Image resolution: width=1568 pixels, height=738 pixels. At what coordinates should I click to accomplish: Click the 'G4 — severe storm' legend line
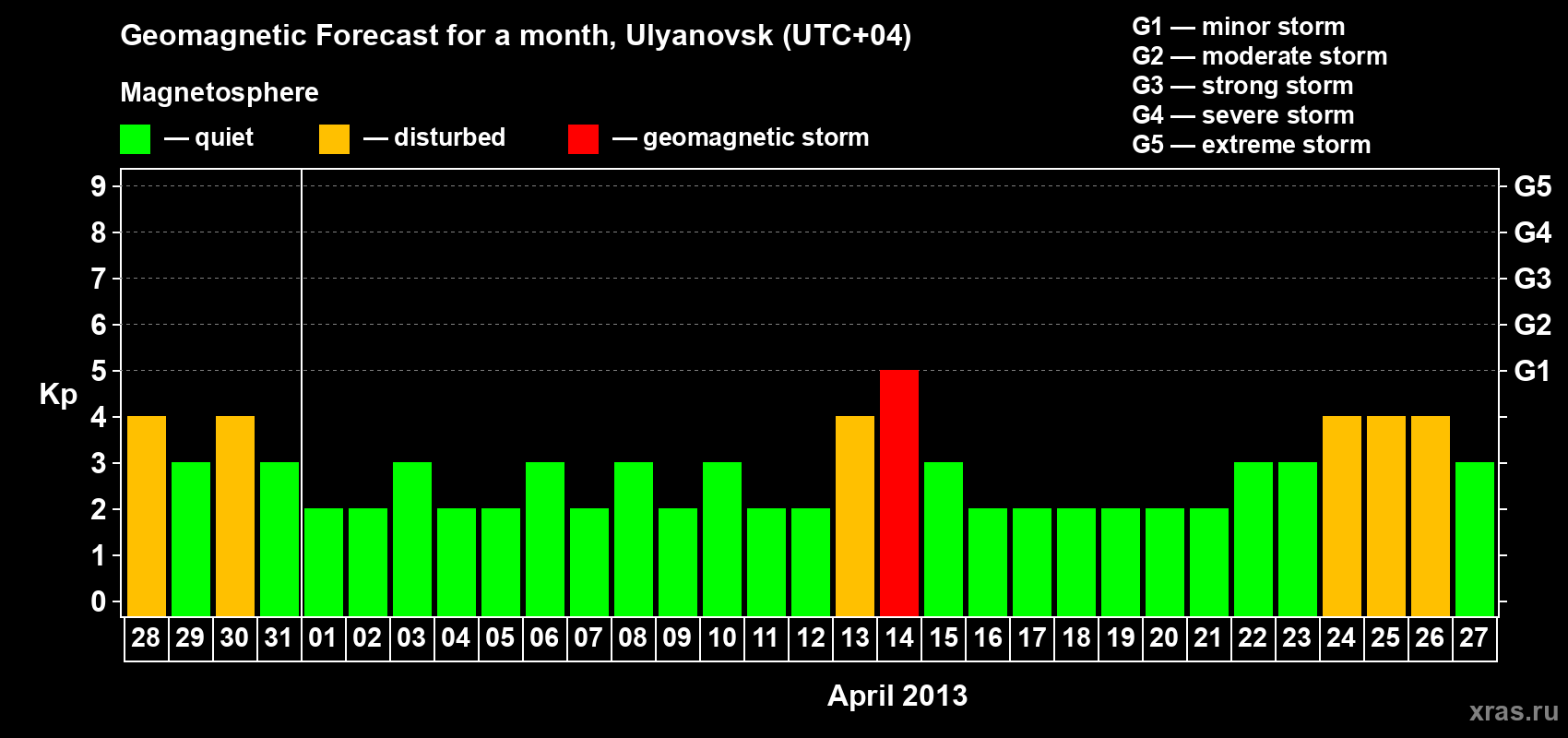pos(1243,115)
